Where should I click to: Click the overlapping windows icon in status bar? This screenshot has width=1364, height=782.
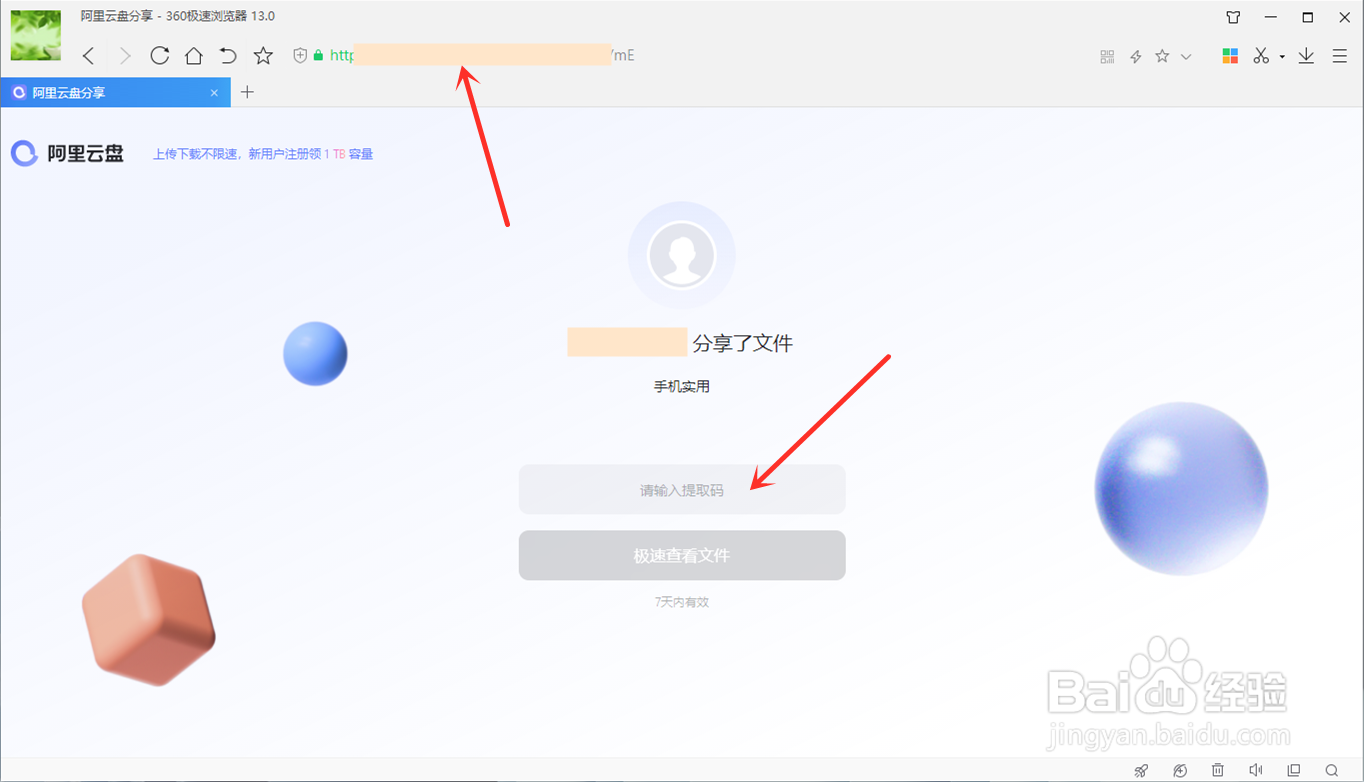(1294, 770)
